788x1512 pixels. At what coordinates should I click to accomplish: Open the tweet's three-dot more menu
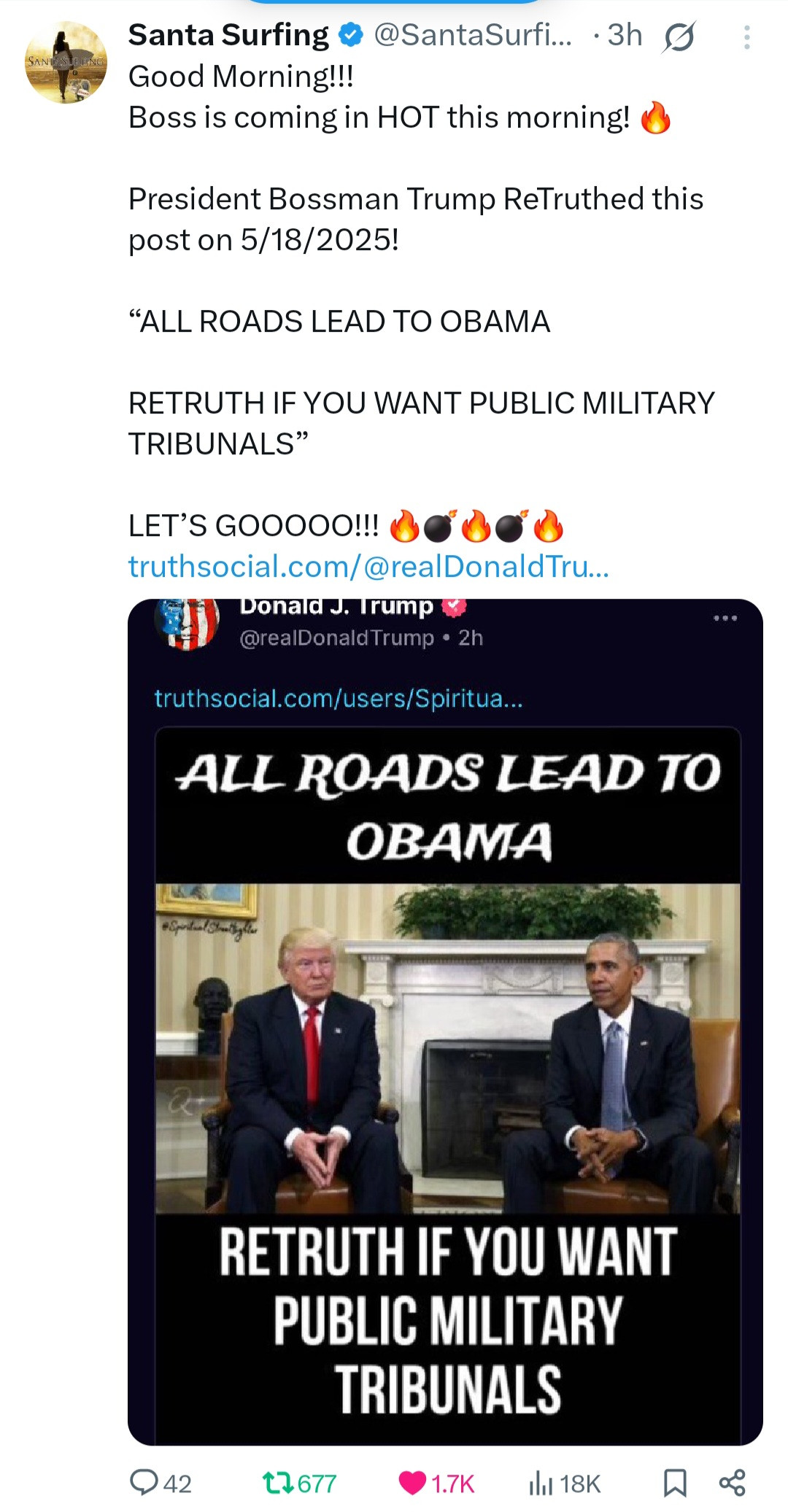click(x=746, y=37)
